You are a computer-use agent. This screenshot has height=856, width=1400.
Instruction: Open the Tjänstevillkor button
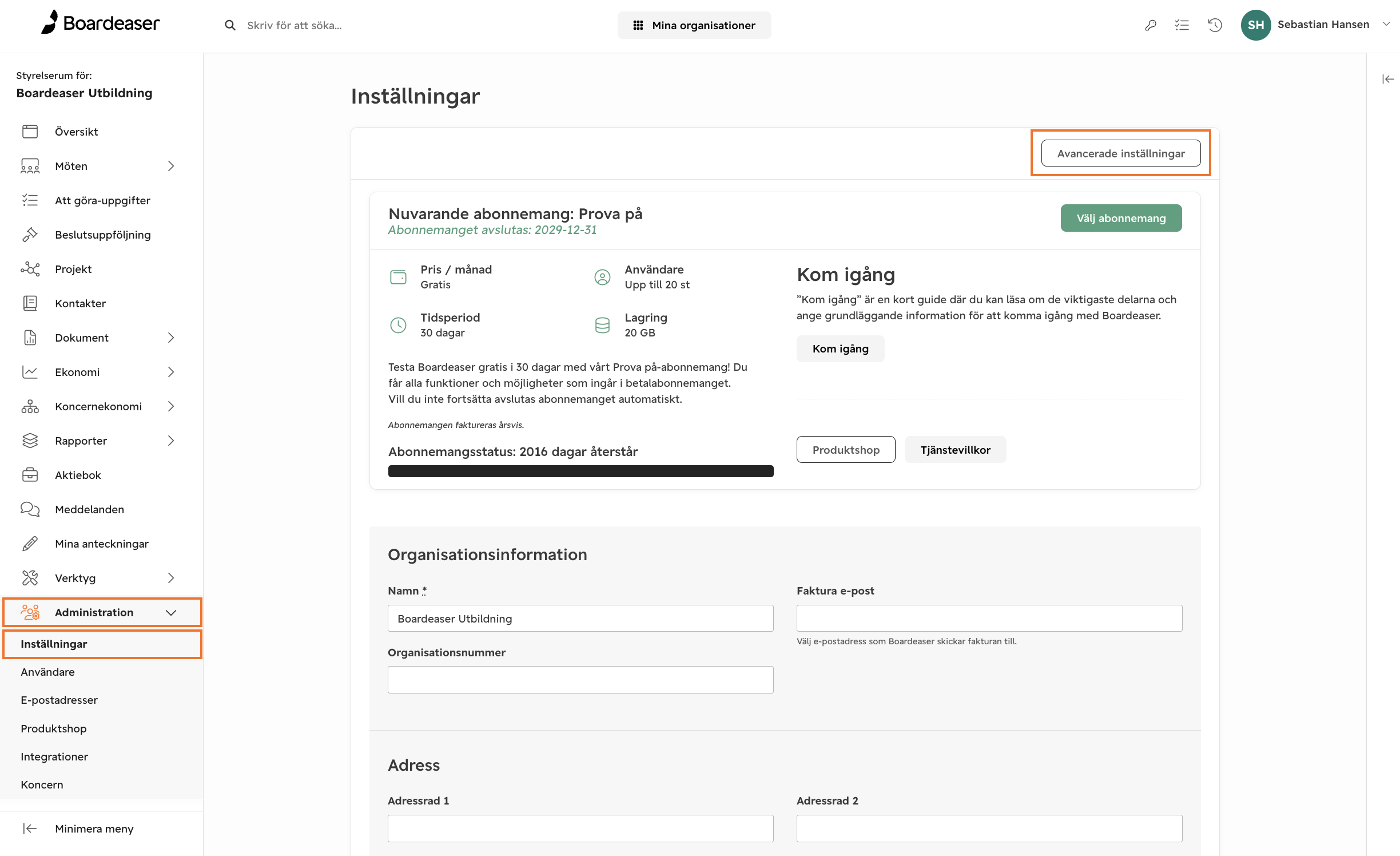955,450
